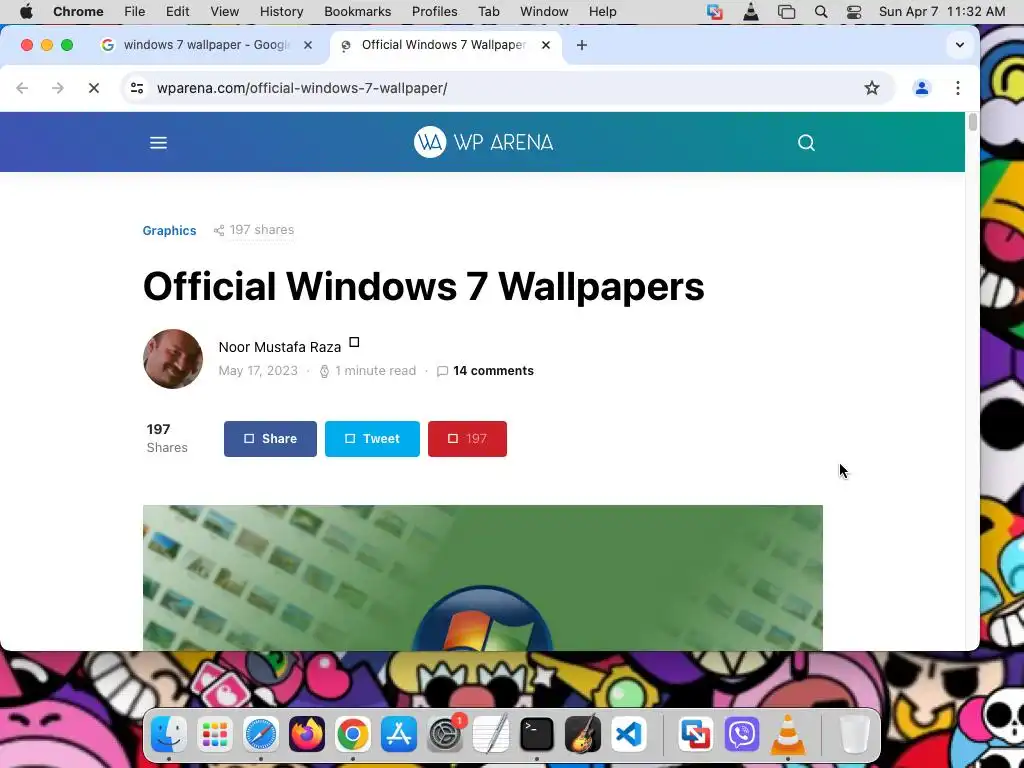Open the Edit menu
The height and width of the screenshot is (768, 1024).
coord(177,12)
